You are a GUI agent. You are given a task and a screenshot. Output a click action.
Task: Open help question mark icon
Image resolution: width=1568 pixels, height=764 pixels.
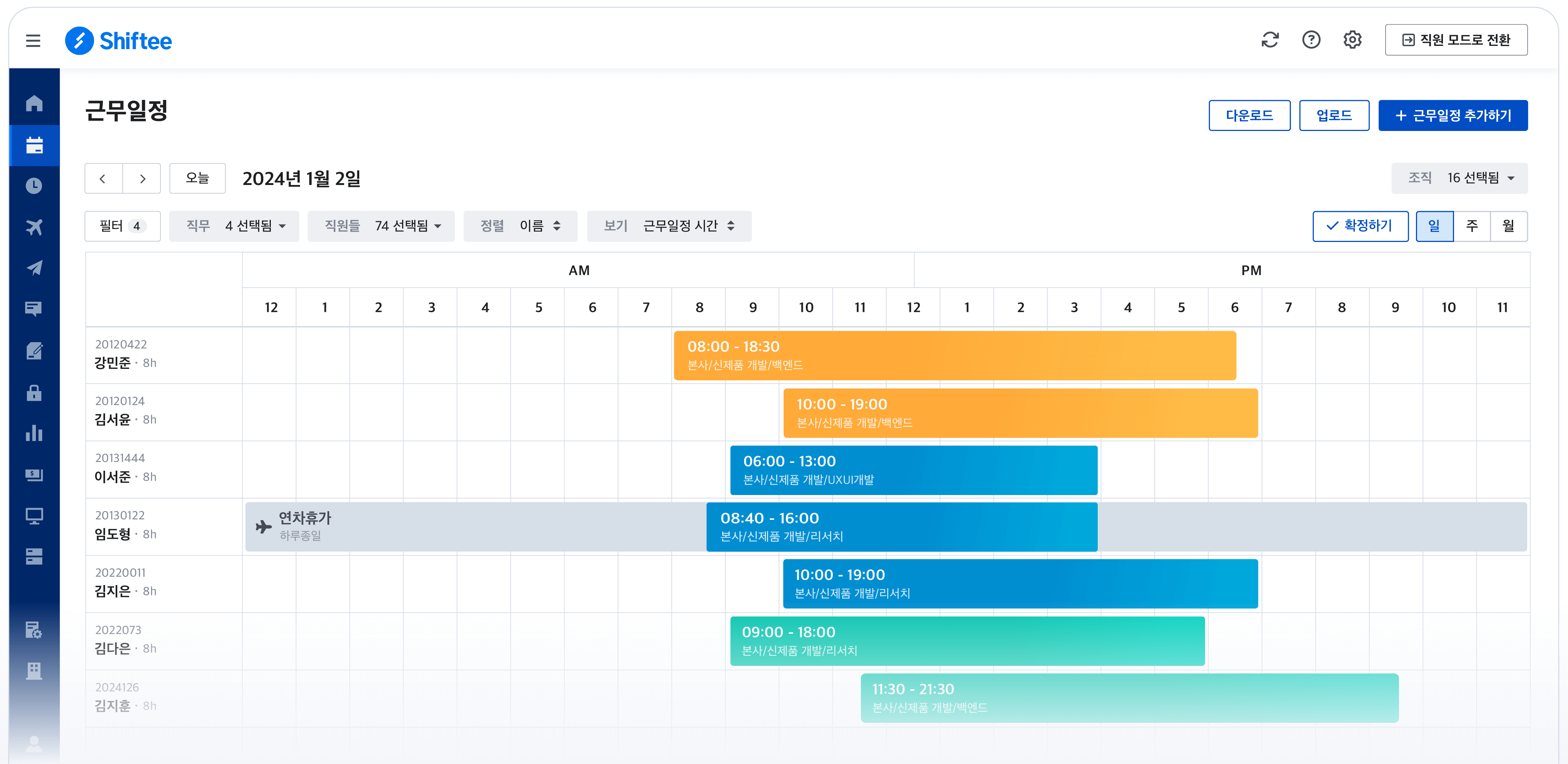point(1310,40)
